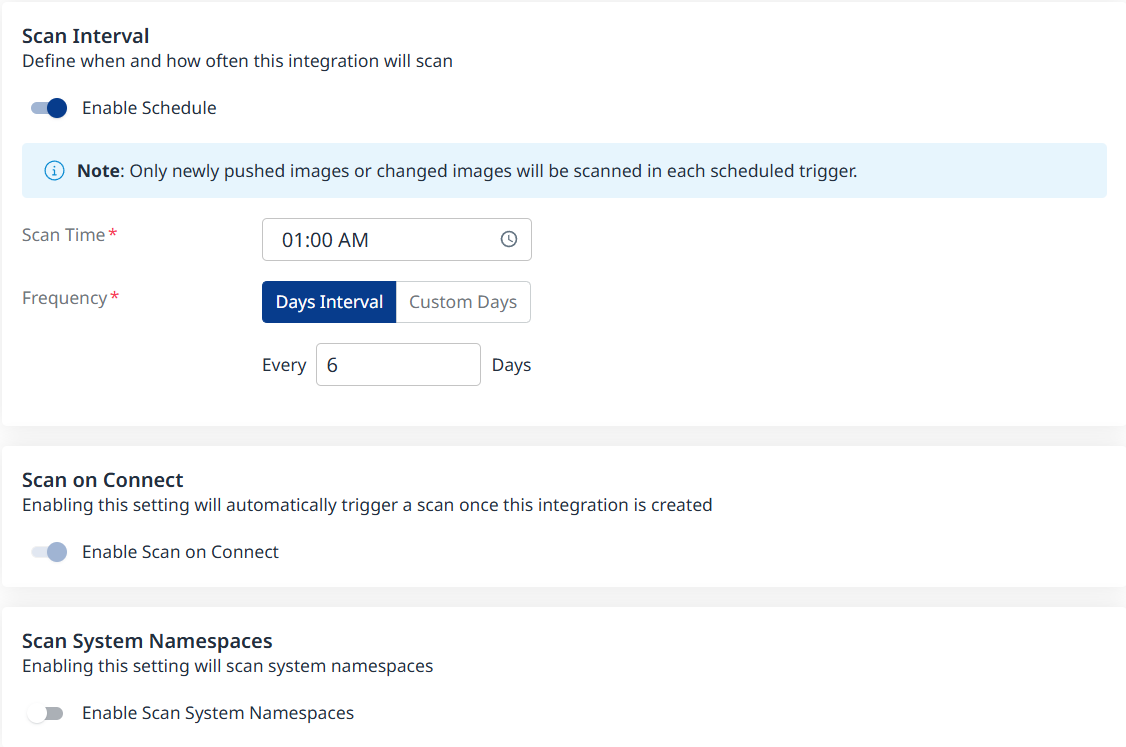Viewport: 1126px width, 747px height.
Task: Switch to Custom Days frequency
Action: 463,302
